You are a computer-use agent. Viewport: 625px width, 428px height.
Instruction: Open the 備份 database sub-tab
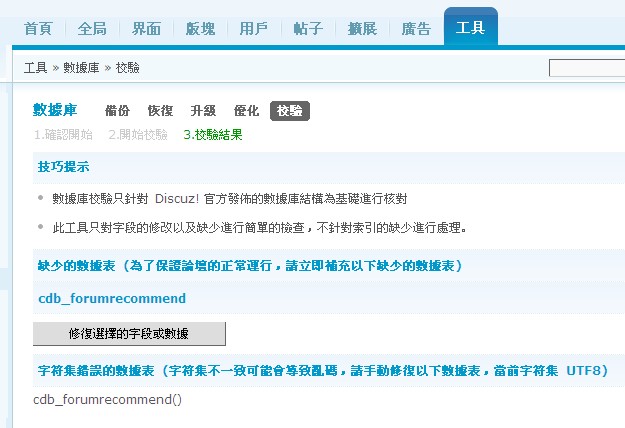pos(117,111)
